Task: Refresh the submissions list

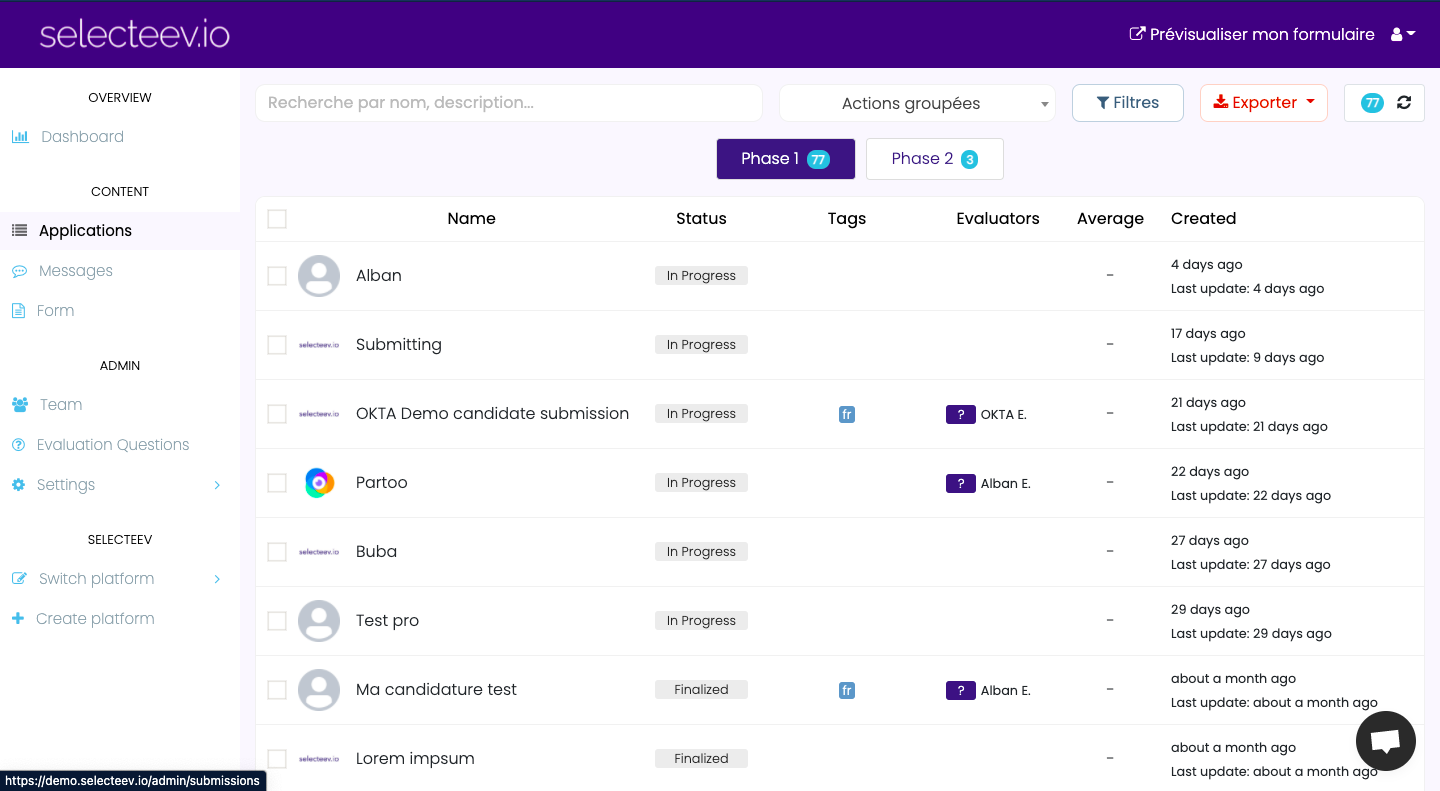Action: coord(1404,102)
